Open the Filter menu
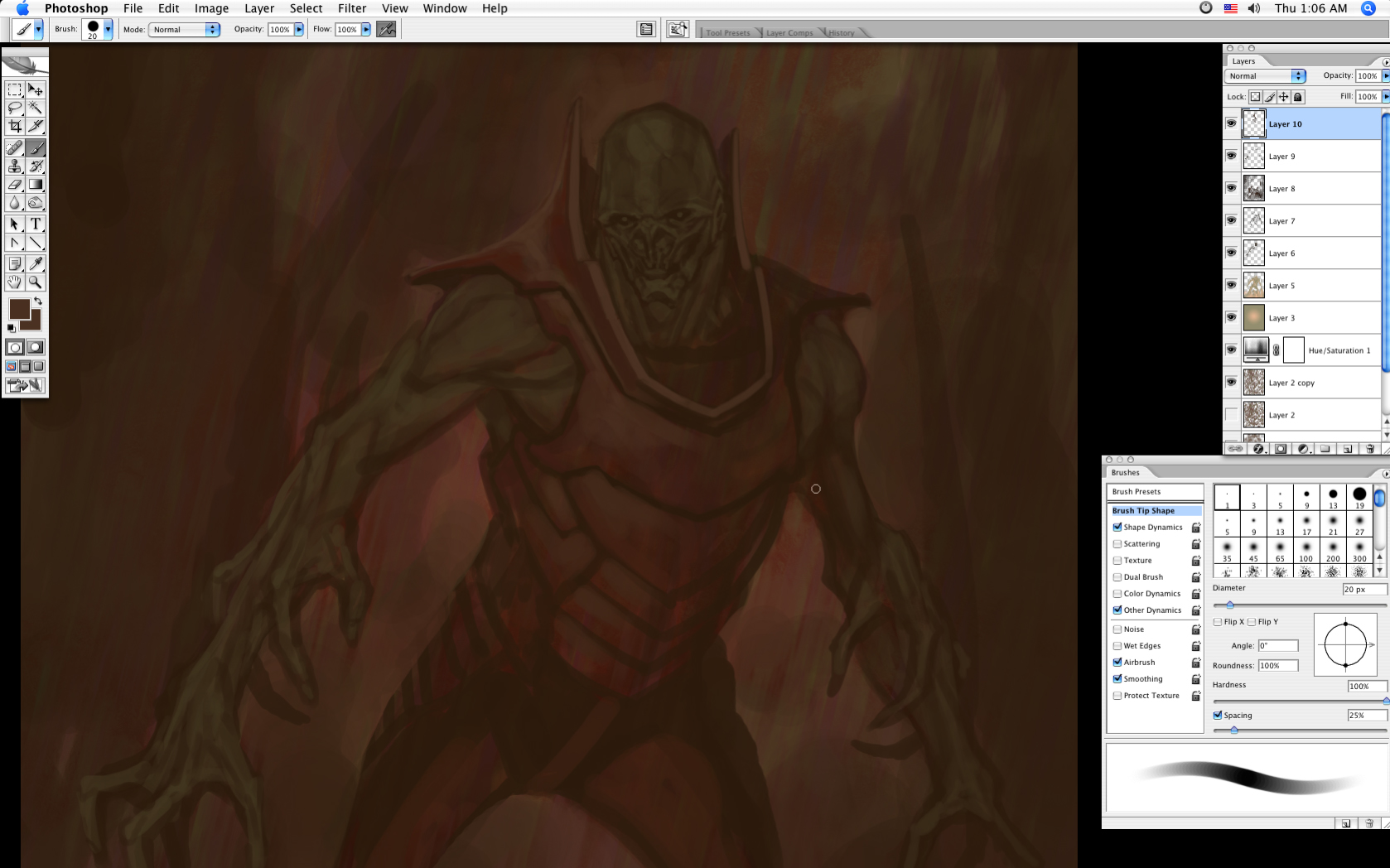1390x868 pixels. point(352,8)
